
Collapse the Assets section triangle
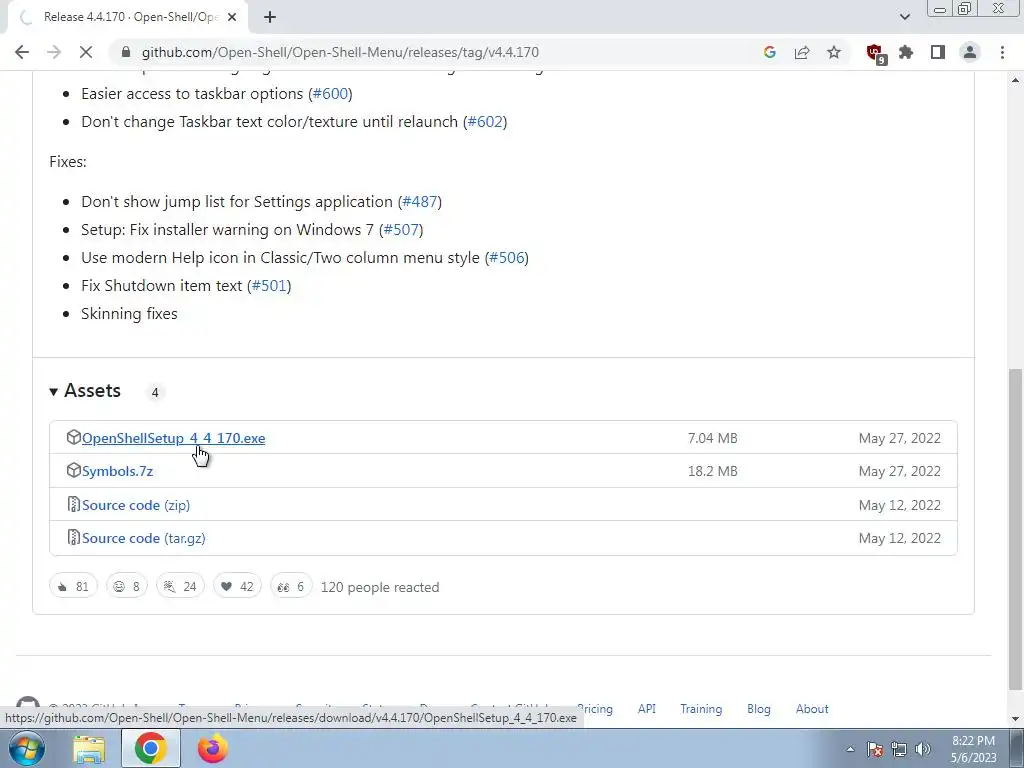coord(54,392)
